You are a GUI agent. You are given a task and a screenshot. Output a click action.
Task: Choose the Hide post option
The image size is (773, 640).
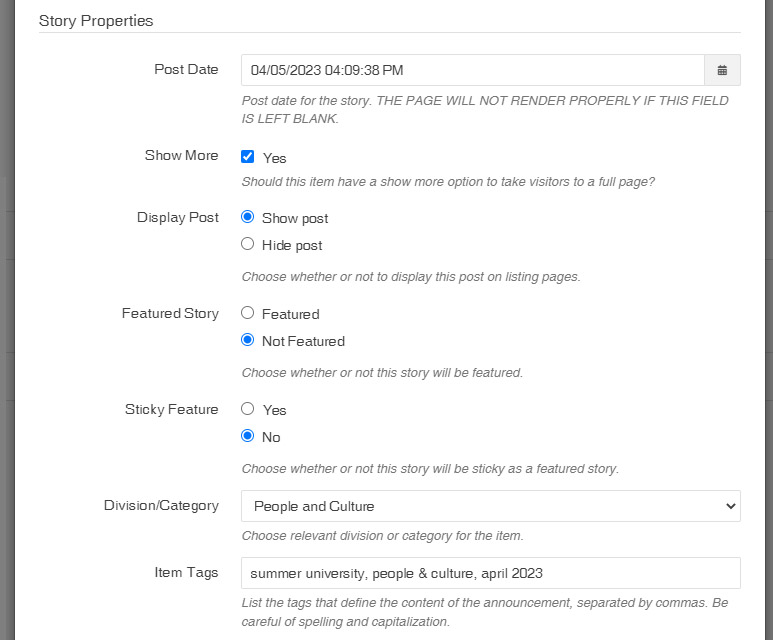(247, 244)
